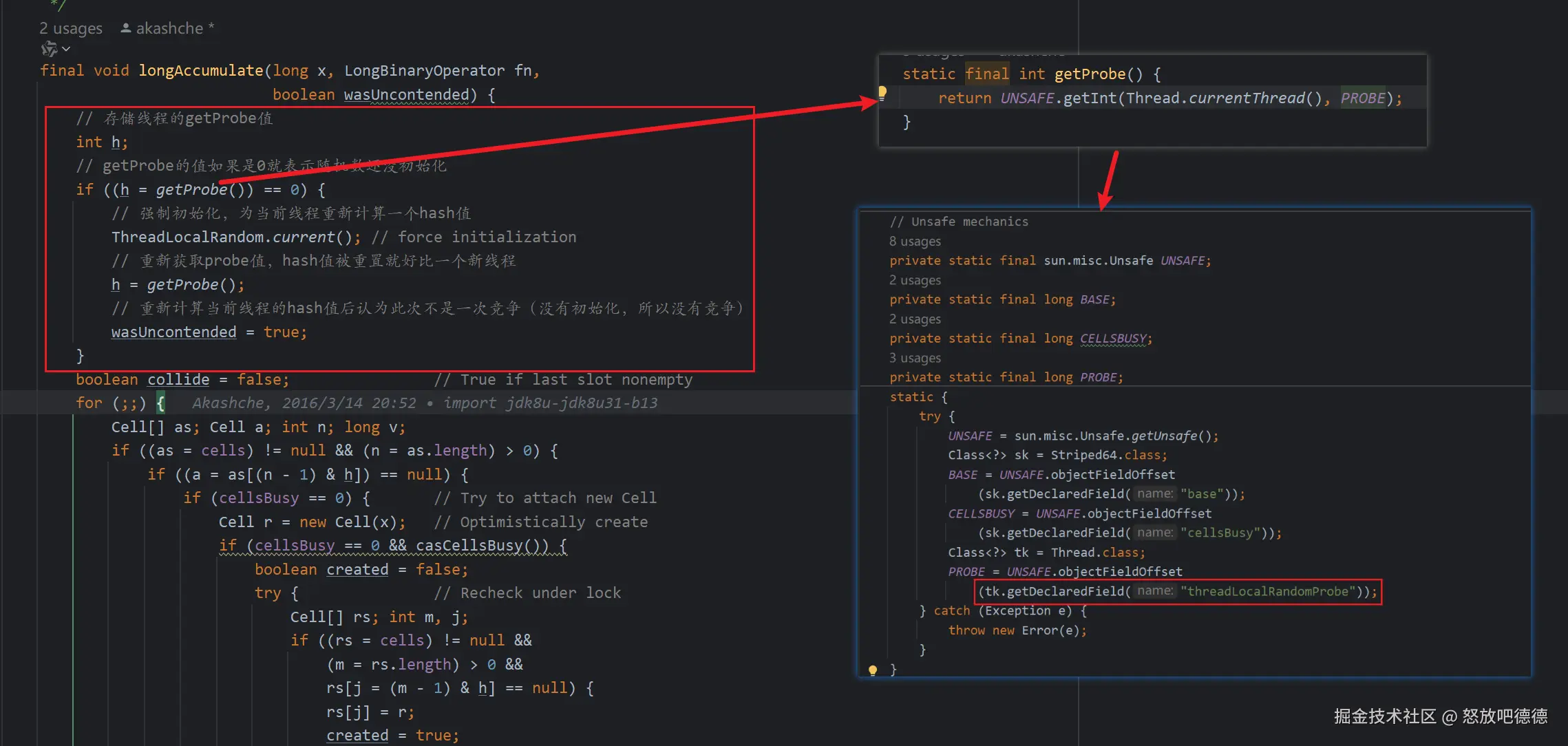
Task: Click the author person icon before akashche
Action: point(126,28)
